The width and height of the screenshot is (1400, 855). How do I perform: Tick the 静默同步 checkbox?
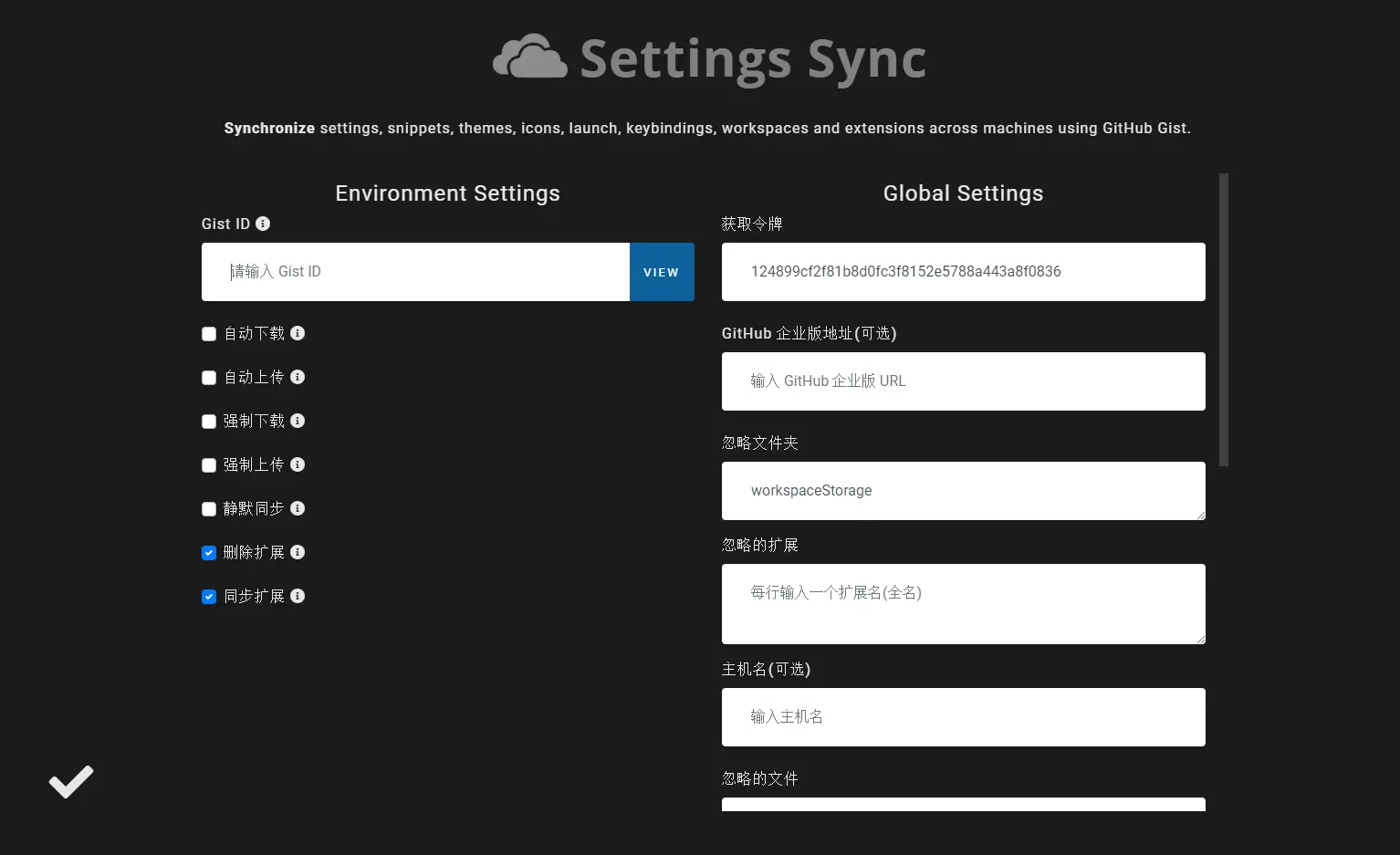(209, 509)
